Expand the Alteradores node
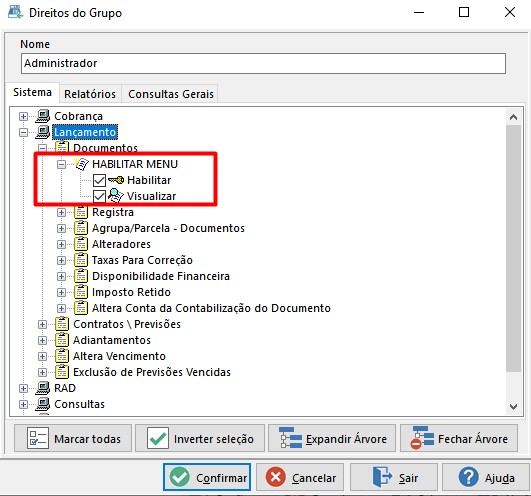This screenshot has width=531, height=496. point(61,244)
